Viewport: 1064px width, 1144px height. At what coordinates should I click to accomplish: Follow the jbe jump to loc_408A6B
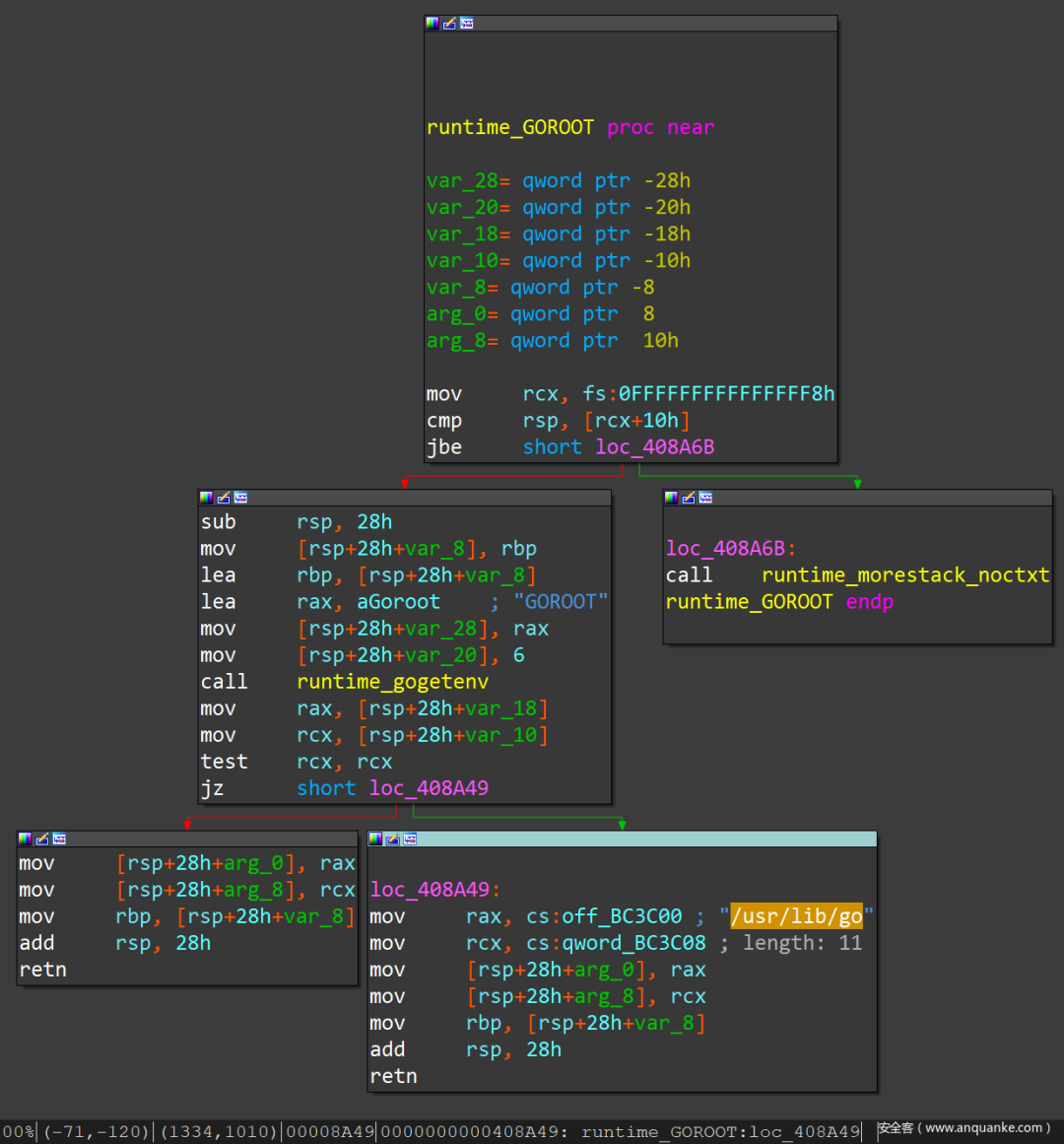tap(654, 446)
